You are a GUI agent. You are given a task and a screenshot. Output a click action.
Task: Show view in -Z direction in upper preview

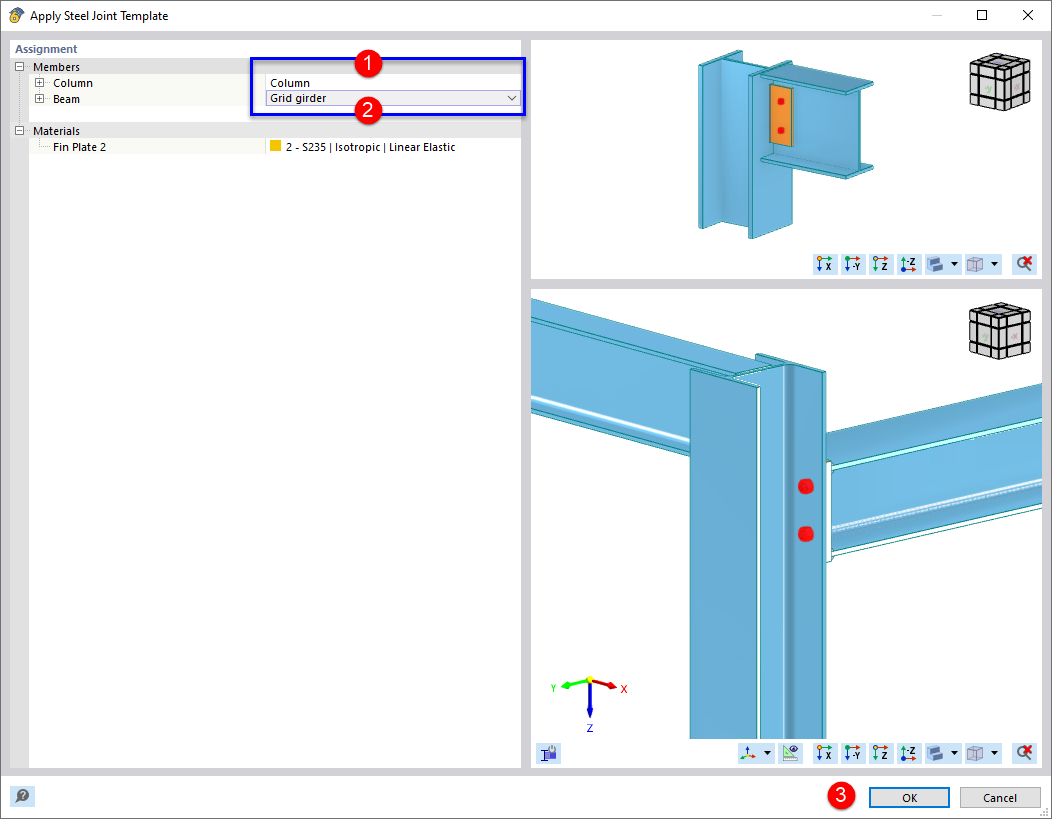tap(908, 264)
